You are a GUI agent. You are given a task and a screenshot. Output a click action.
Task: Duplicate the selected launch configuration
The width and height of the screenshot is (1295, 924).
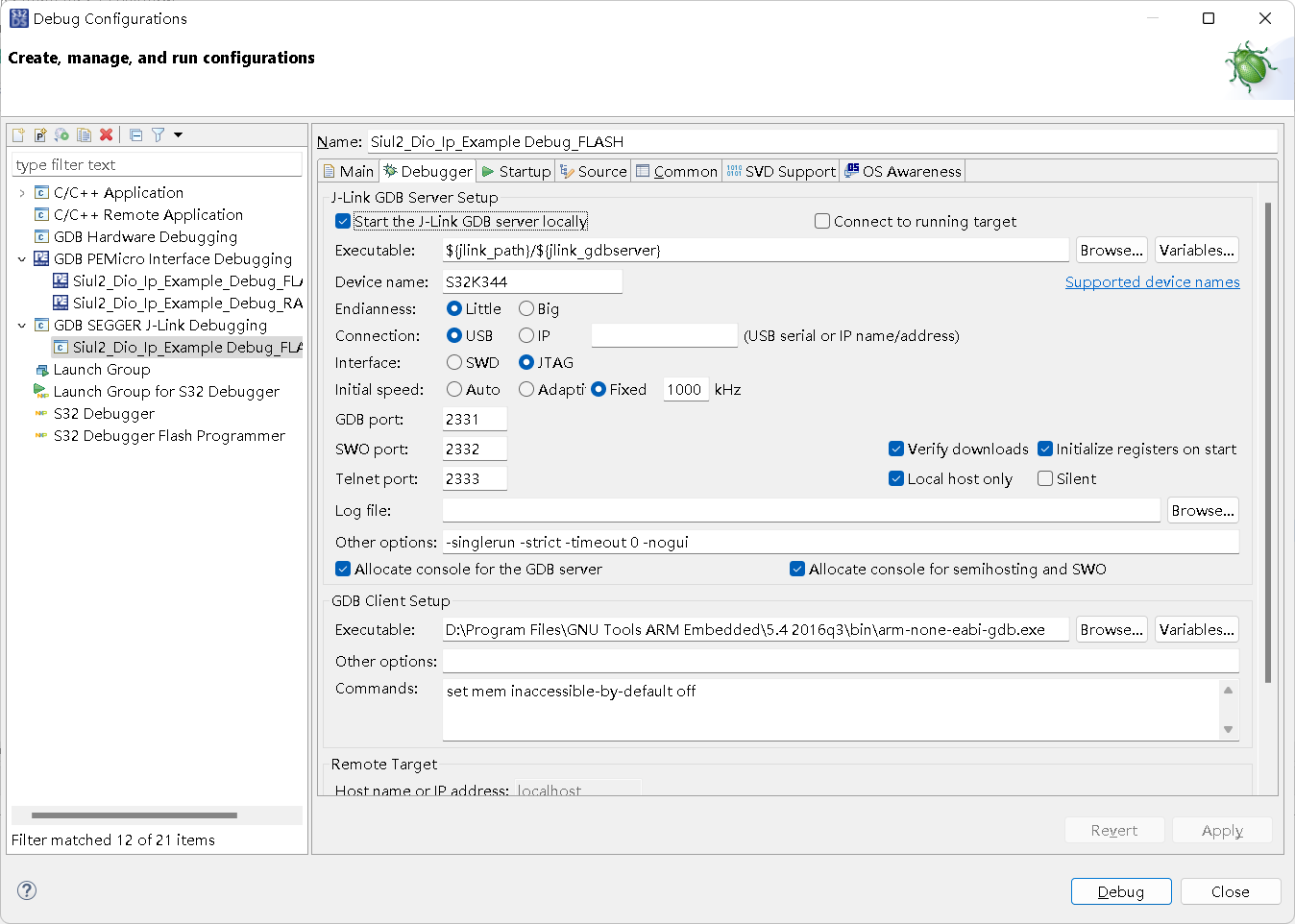[85, 135]
